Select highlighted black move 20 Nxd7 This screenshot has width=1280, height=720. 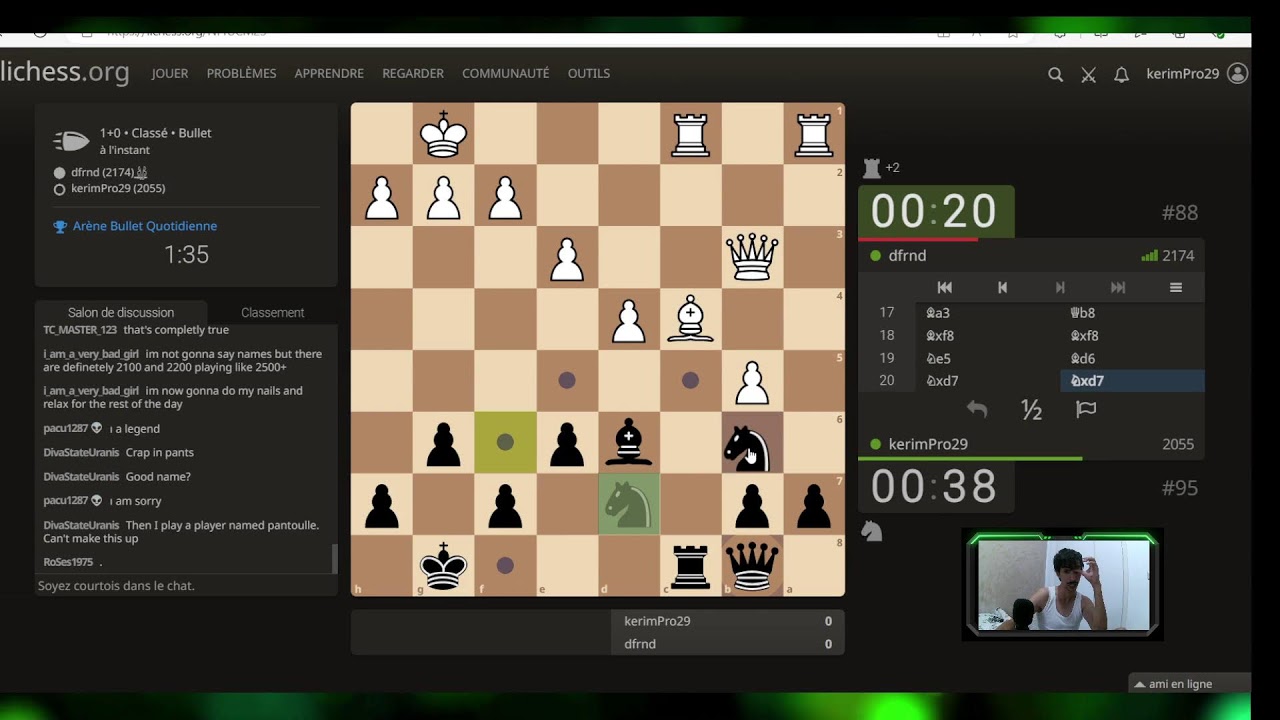coord(1132,381)
